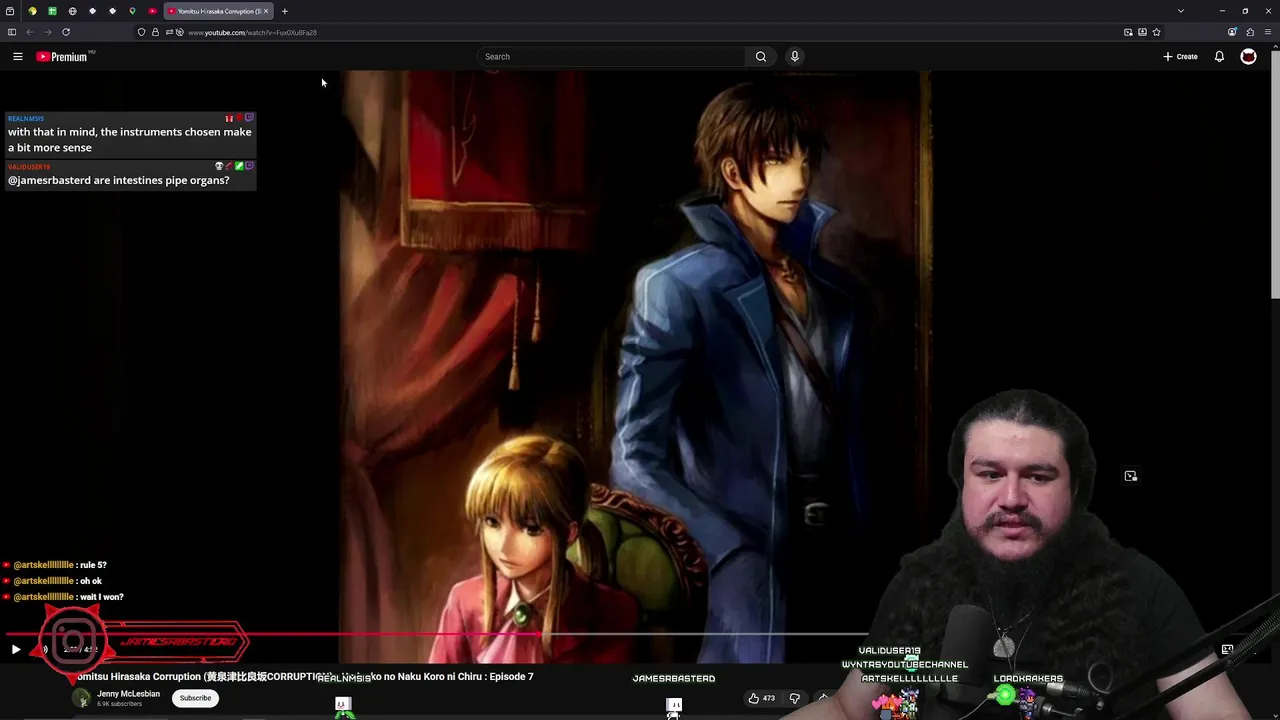Click the YouTube search input field

(x=611, y=57)
